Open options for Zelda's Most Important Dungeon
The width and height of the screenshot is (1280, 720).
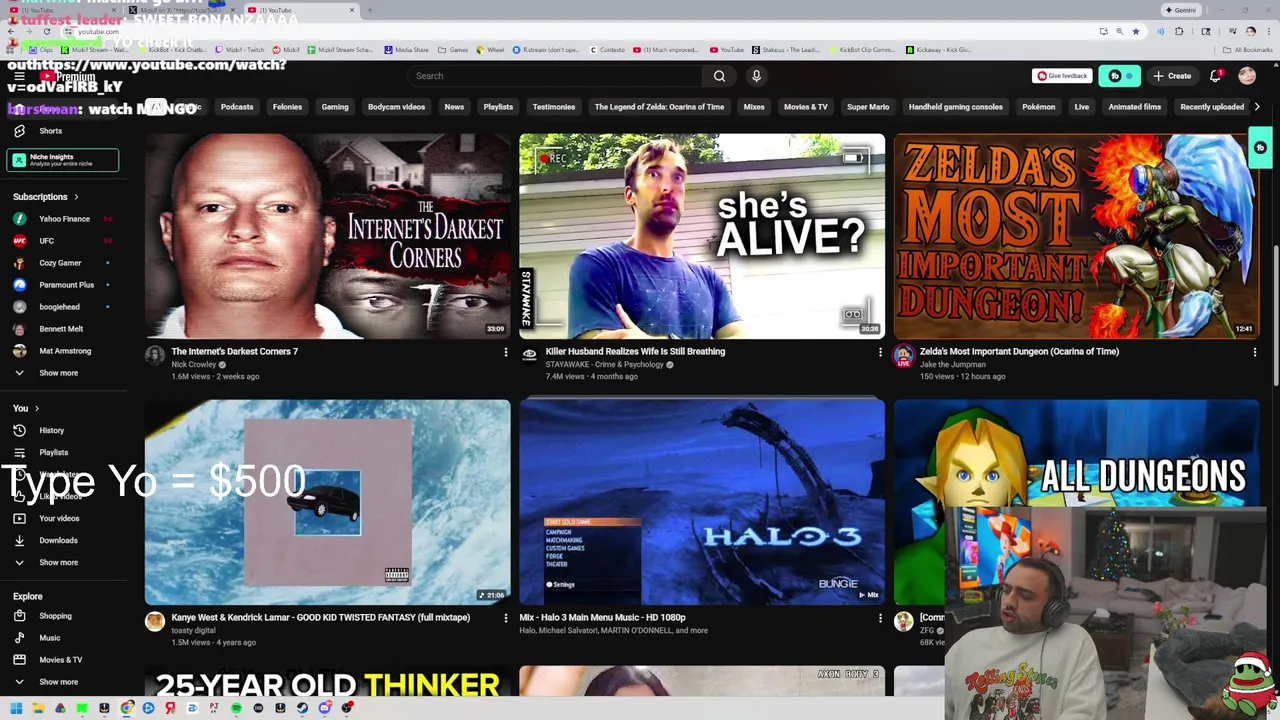click(x=1255, y=352)
